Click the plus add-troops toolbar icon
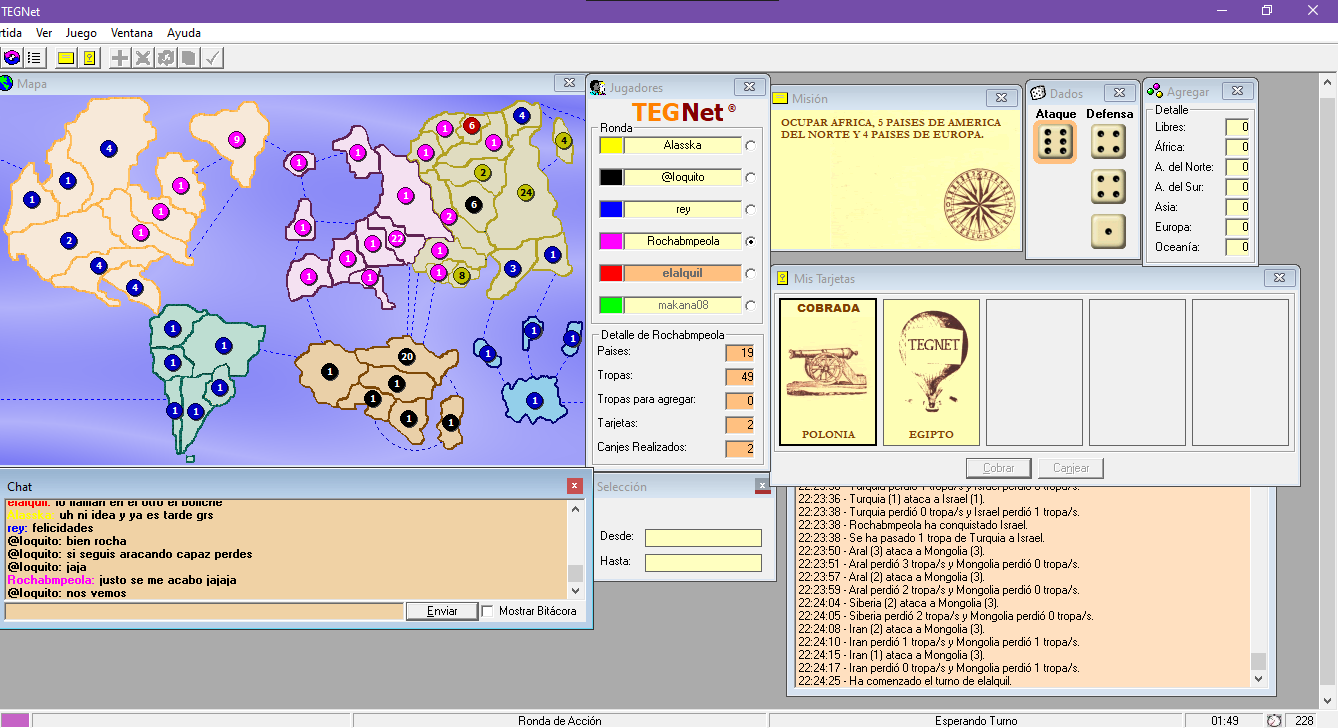This screenshot has width=1338, height=728. (119, 58)
